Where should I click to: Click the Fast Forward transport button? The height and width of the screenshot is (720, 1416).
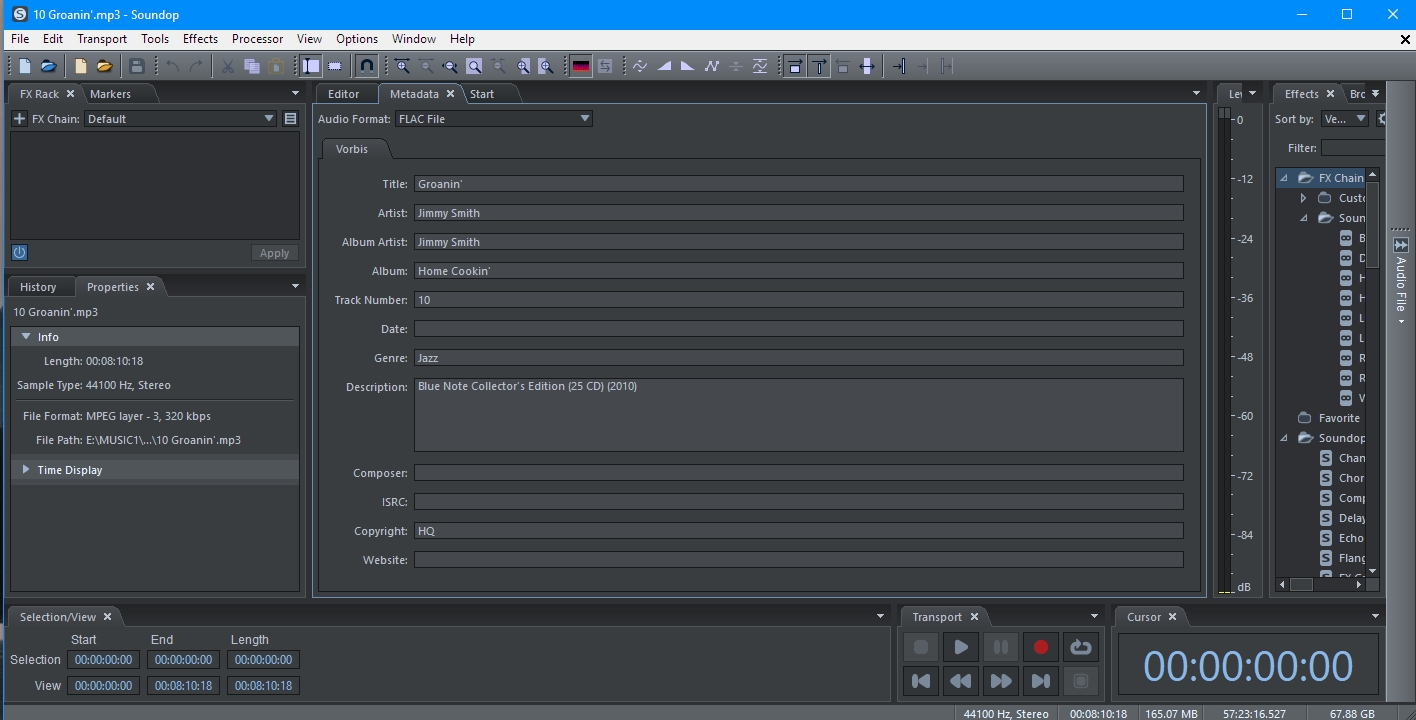tap(1000, 681)
